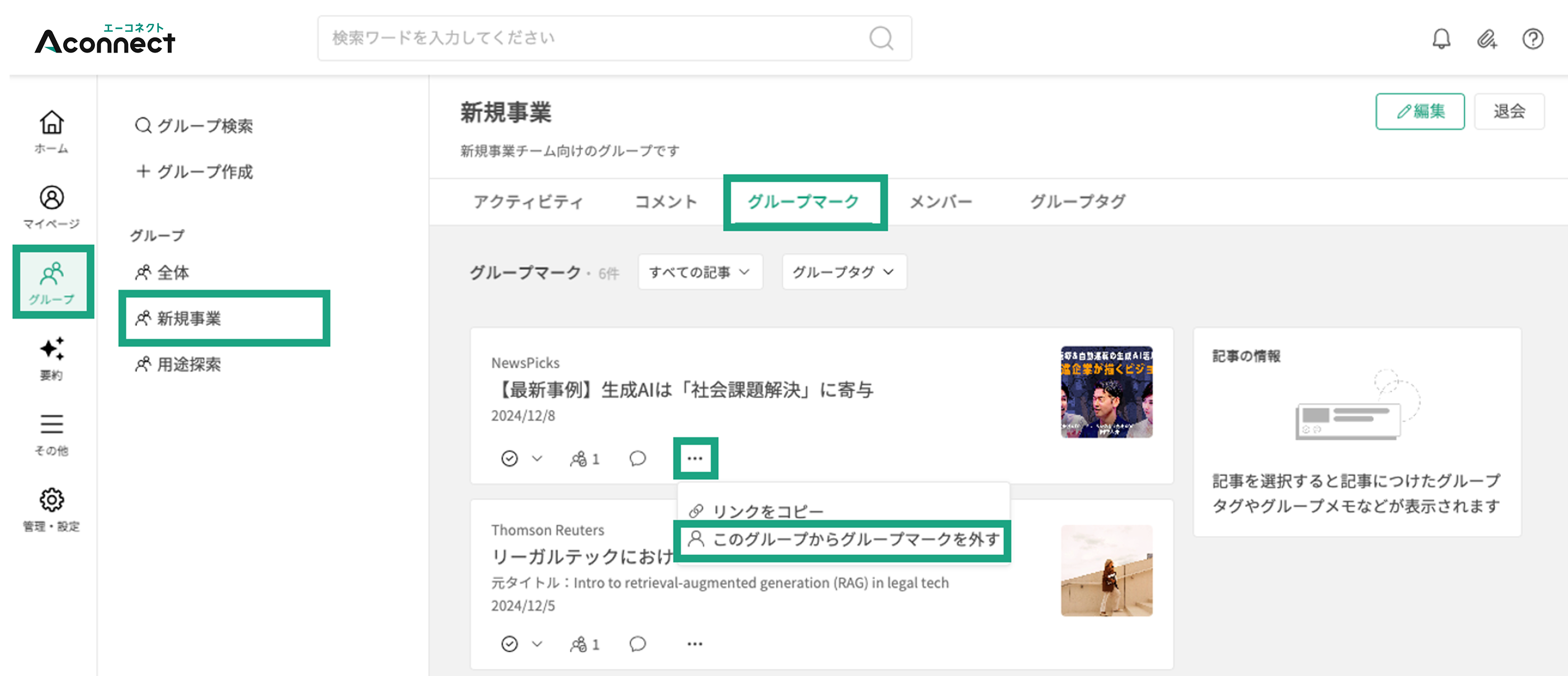Expand chevron next to NewsPicks checkmark

pos(537,458)
